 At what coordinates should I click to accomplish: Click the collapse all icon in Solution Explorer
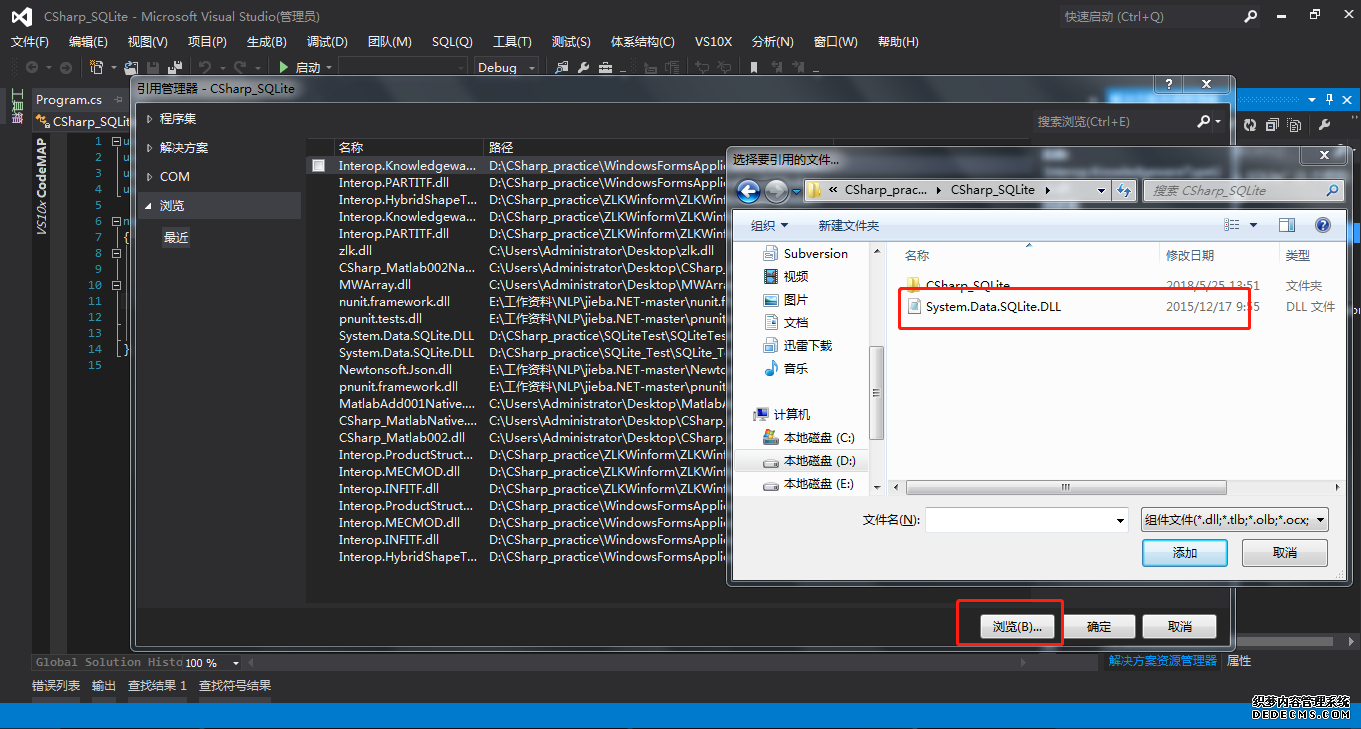(1272, 125)
